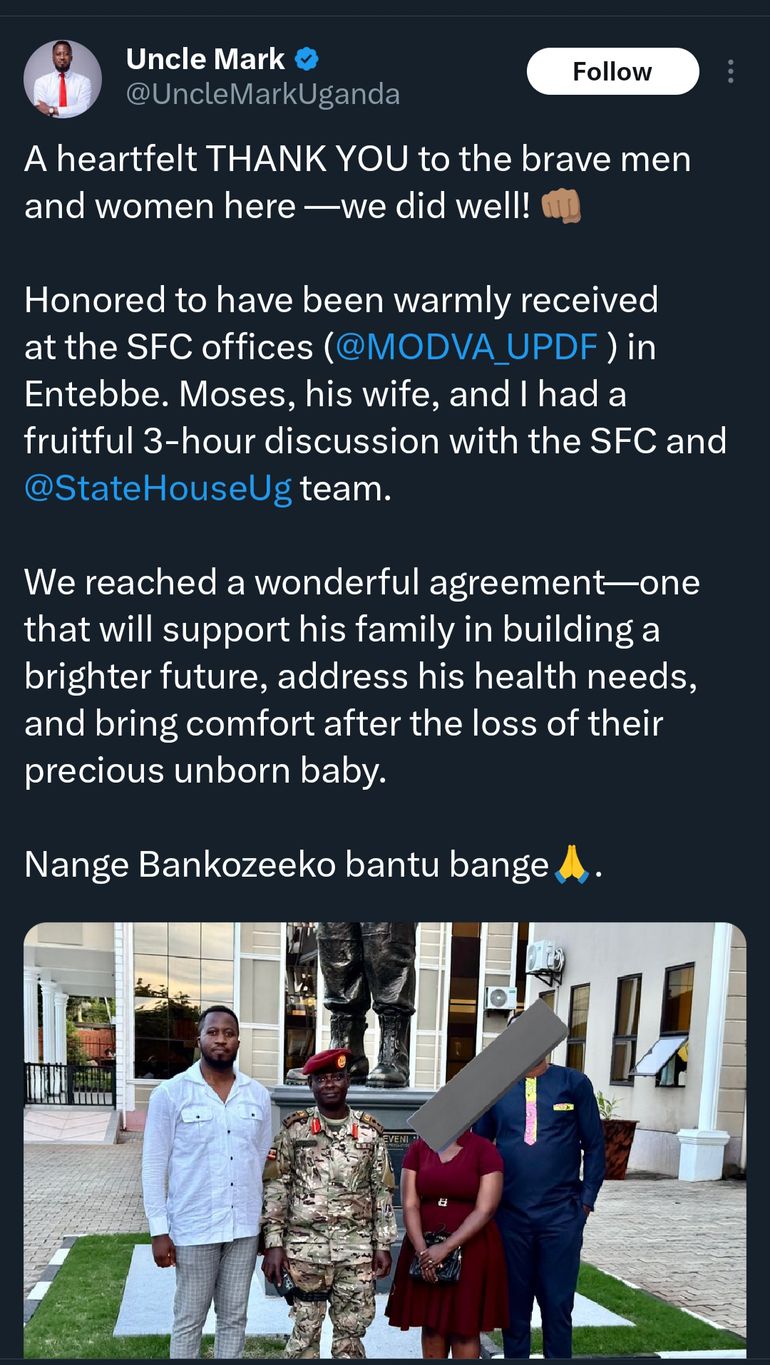Open the @MODVA_UPDF mention link

click(x=467, y=346)
